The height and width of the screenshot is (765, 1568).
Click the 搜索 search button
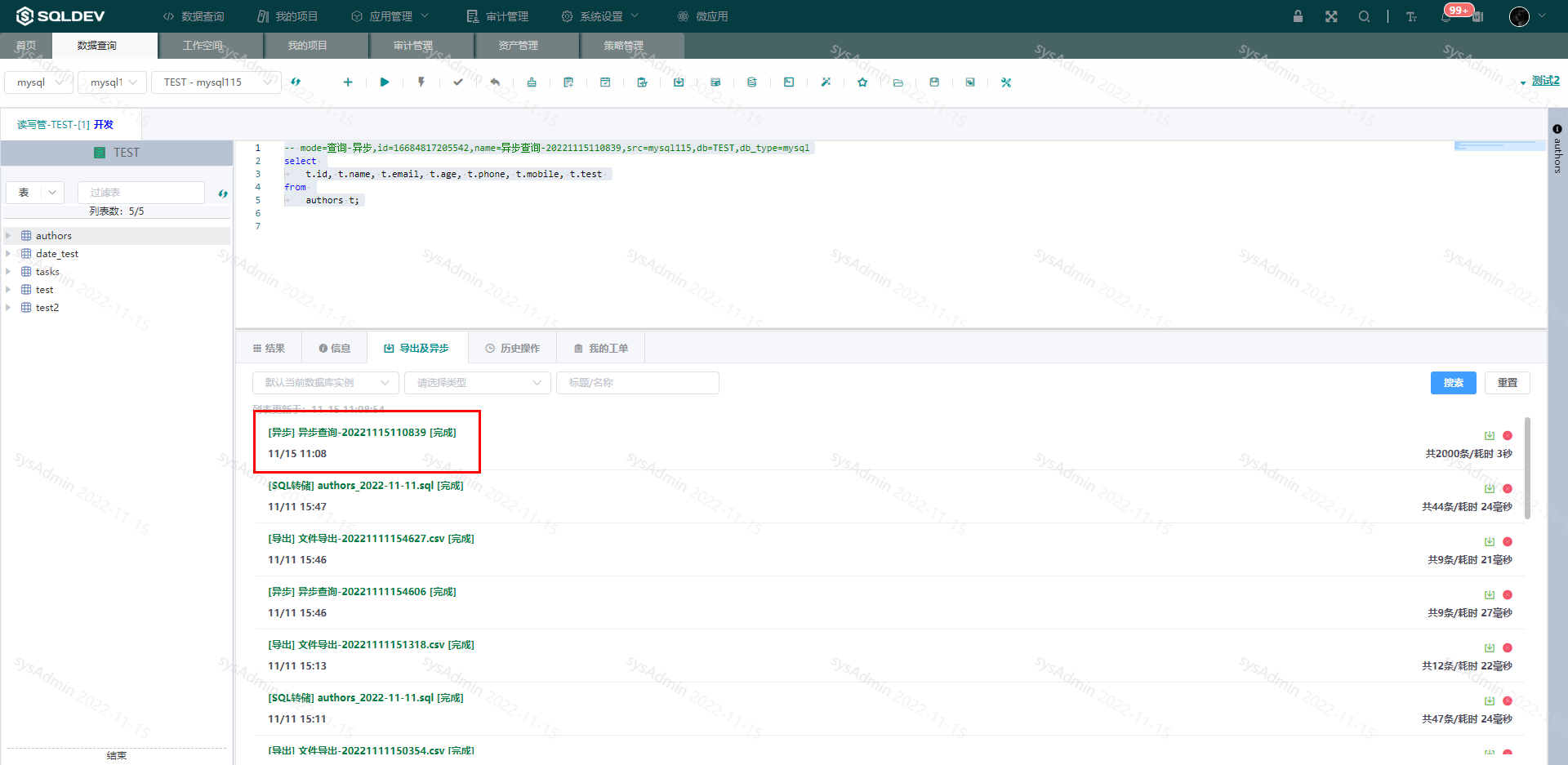tap(1454, 383)
